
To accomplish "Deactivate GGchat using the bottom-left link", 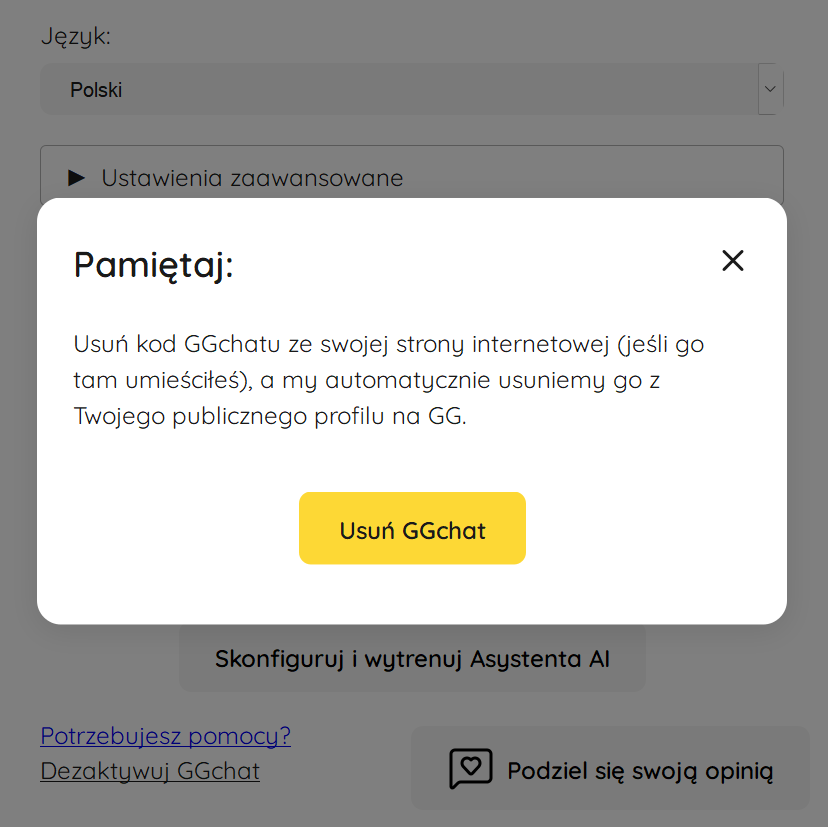I will (149, 771).
